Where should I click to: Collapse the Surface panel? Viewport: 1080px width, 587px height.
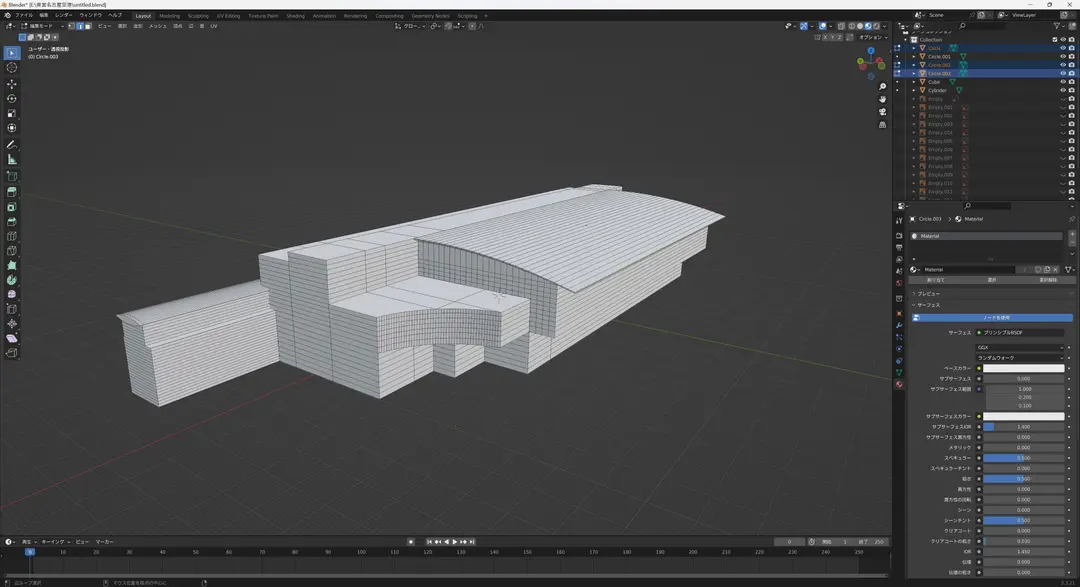pos(926,305)
